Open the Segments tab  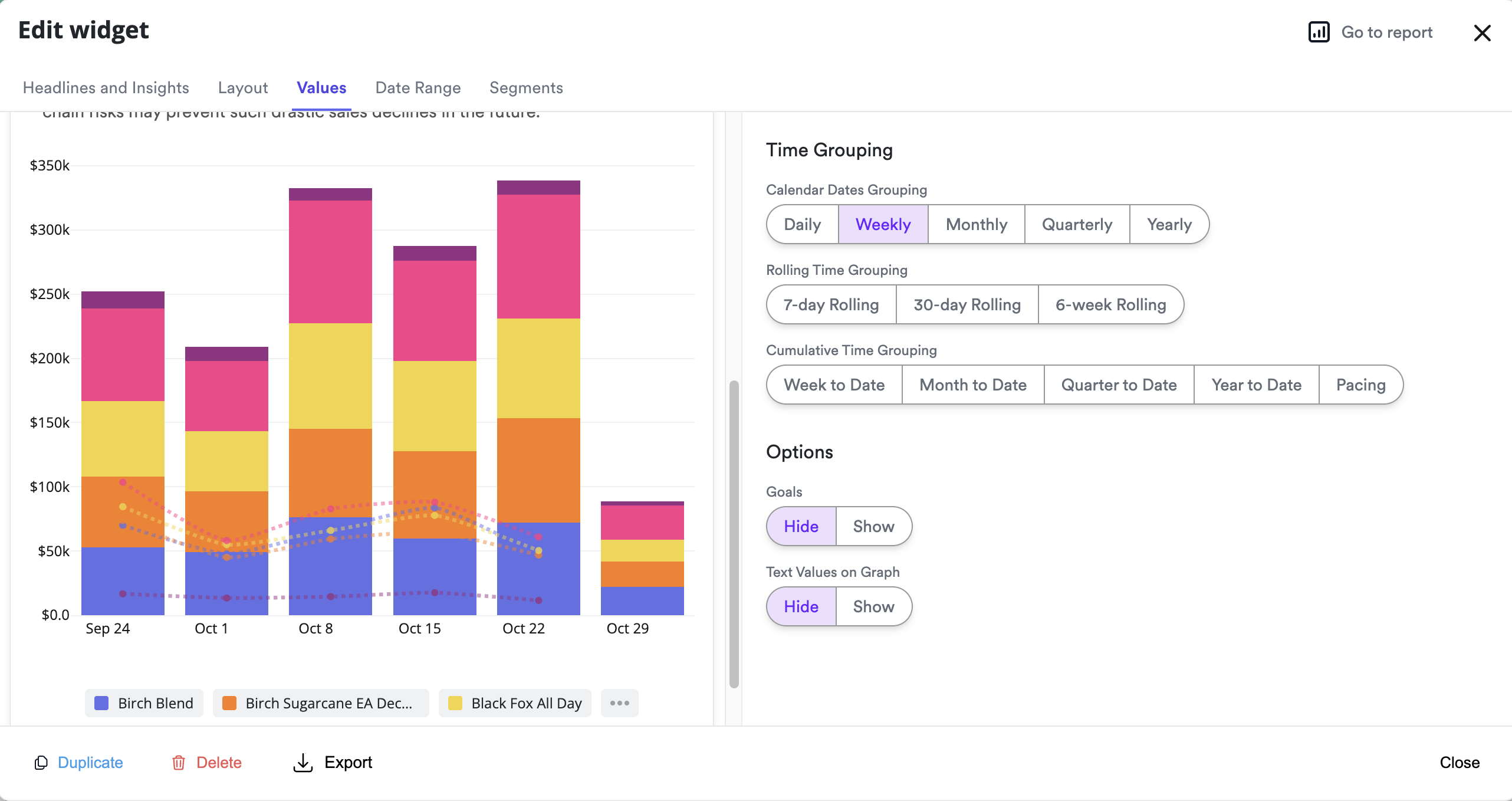(x=526, y=88)
